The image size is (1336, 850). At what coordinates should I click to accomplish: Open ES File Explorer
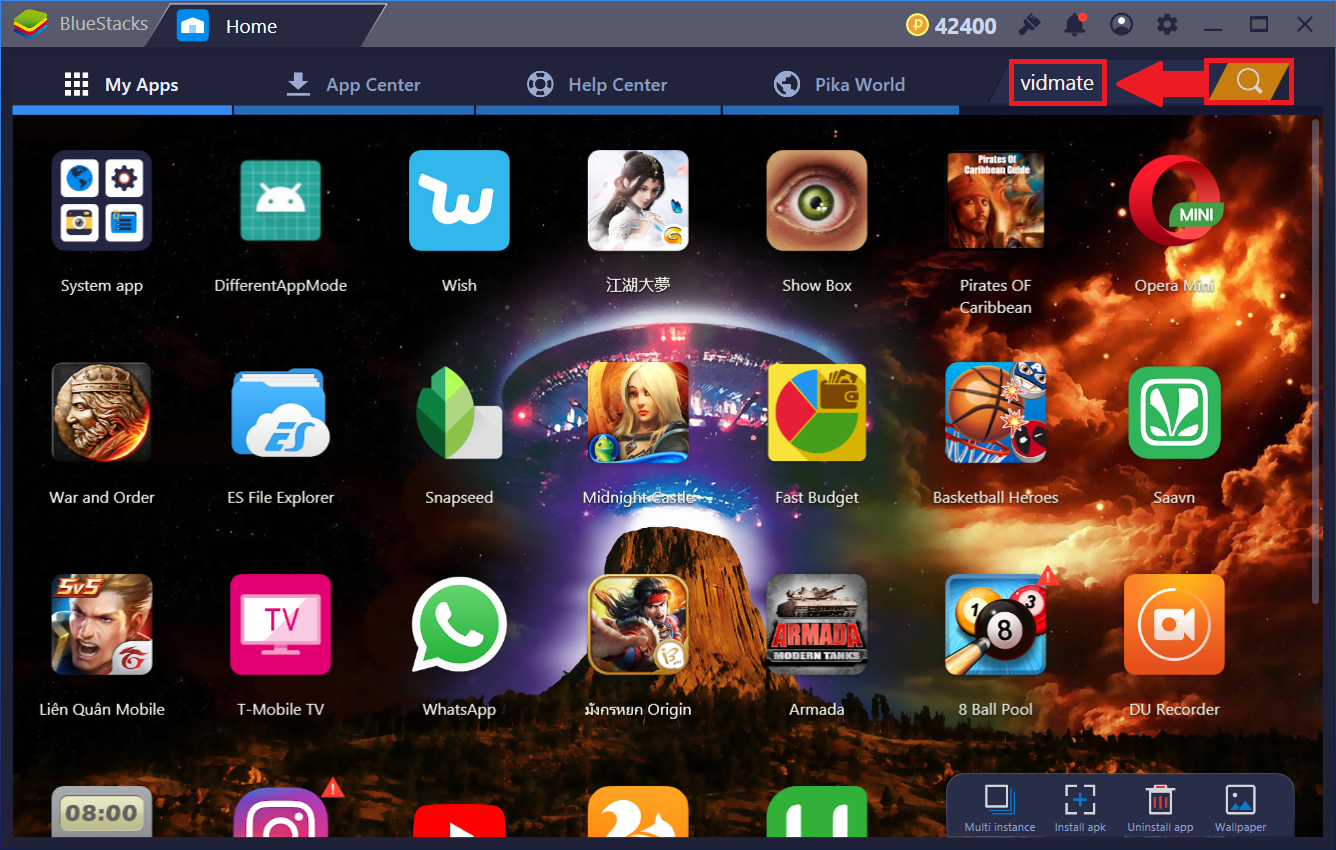pyautogui.click(x=281, y=412)
